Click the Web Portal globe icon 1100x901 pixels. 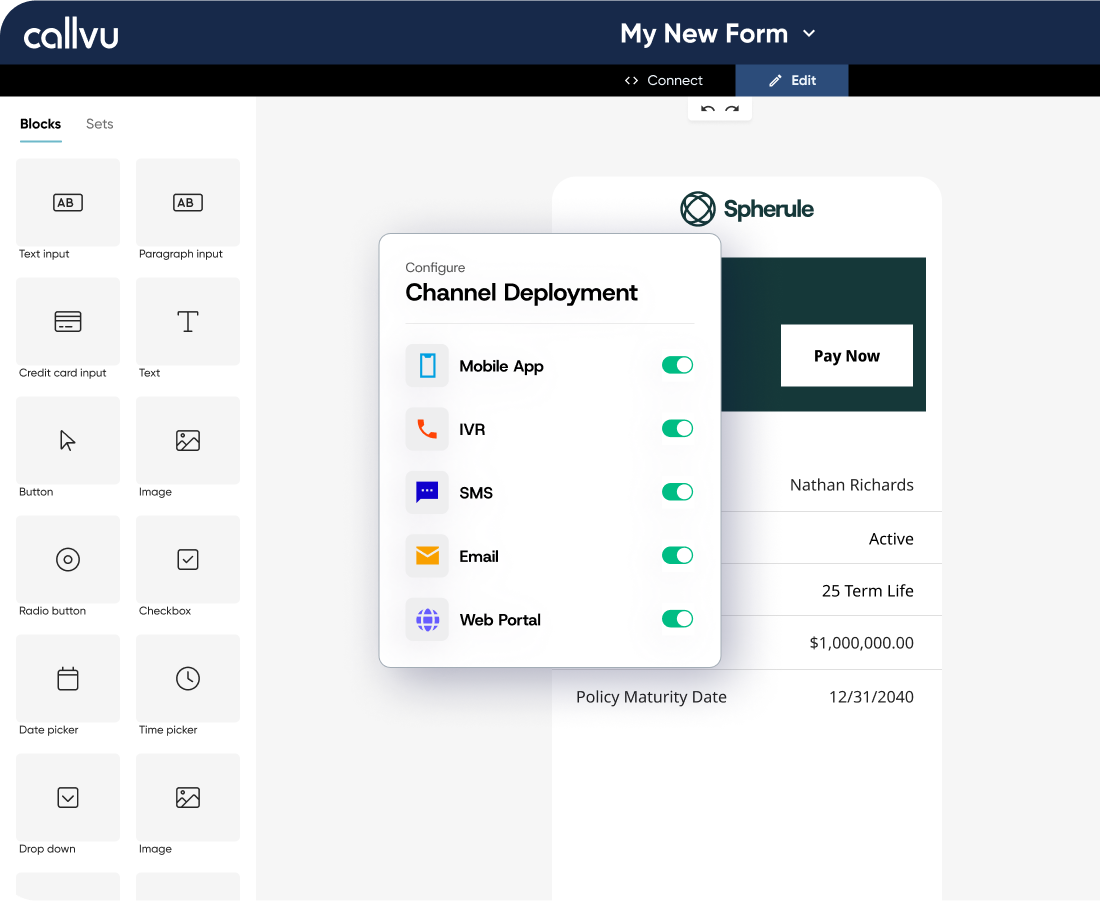[427, 620]
